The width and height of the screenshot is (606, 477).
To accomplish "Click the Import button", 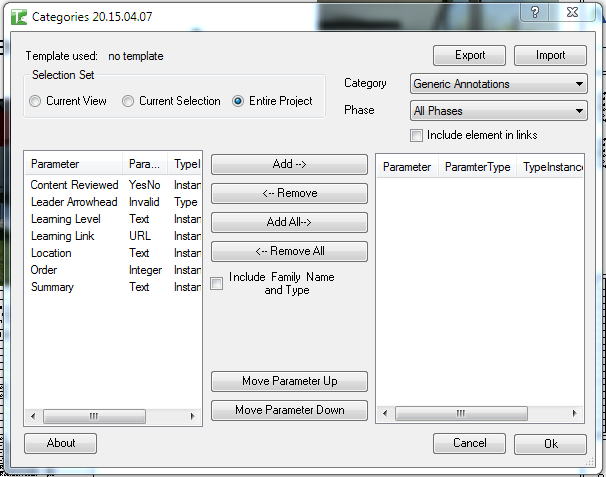I will tap(550, 55).
